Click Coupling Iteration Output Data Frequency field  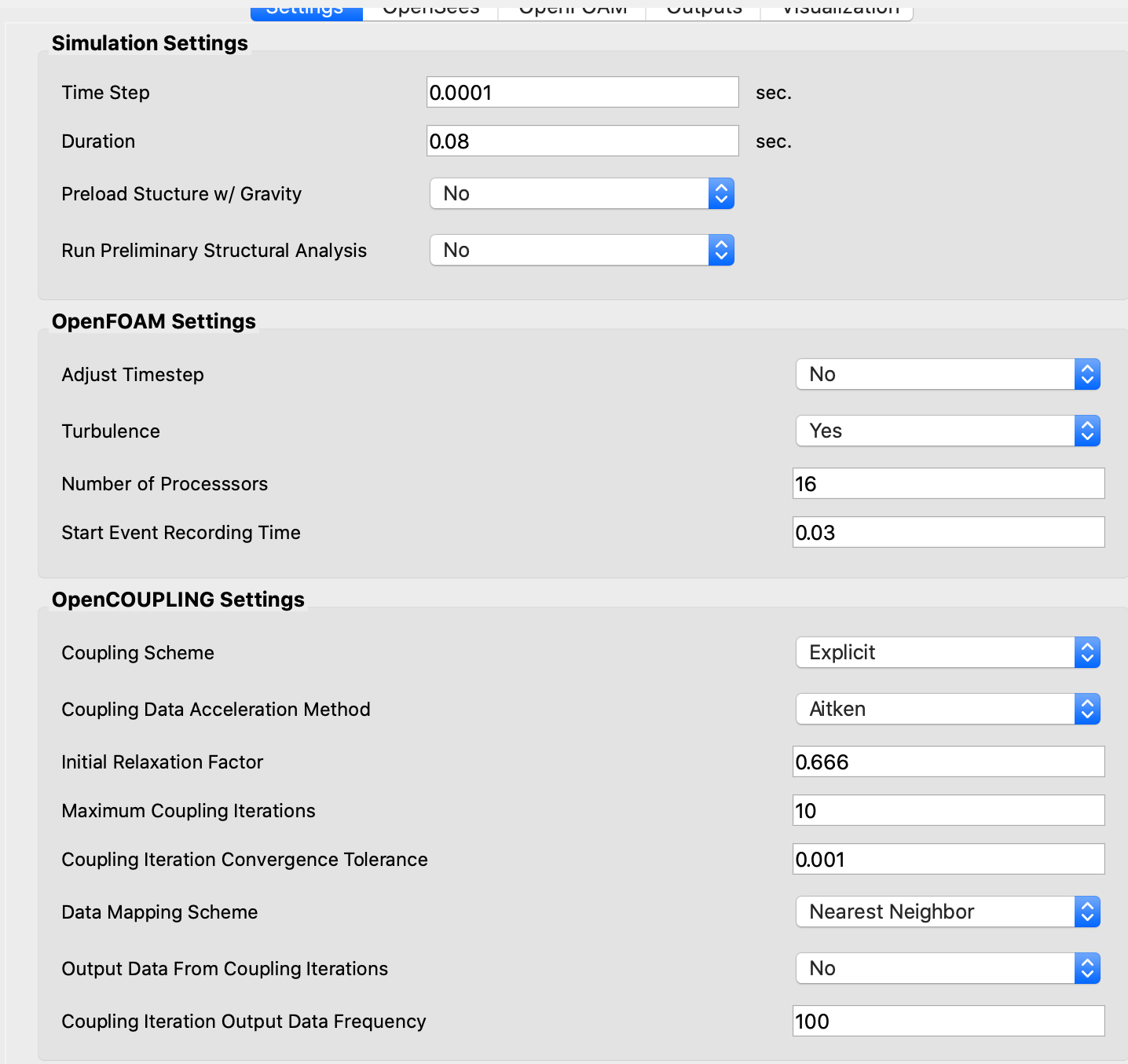pos(948,1021)
